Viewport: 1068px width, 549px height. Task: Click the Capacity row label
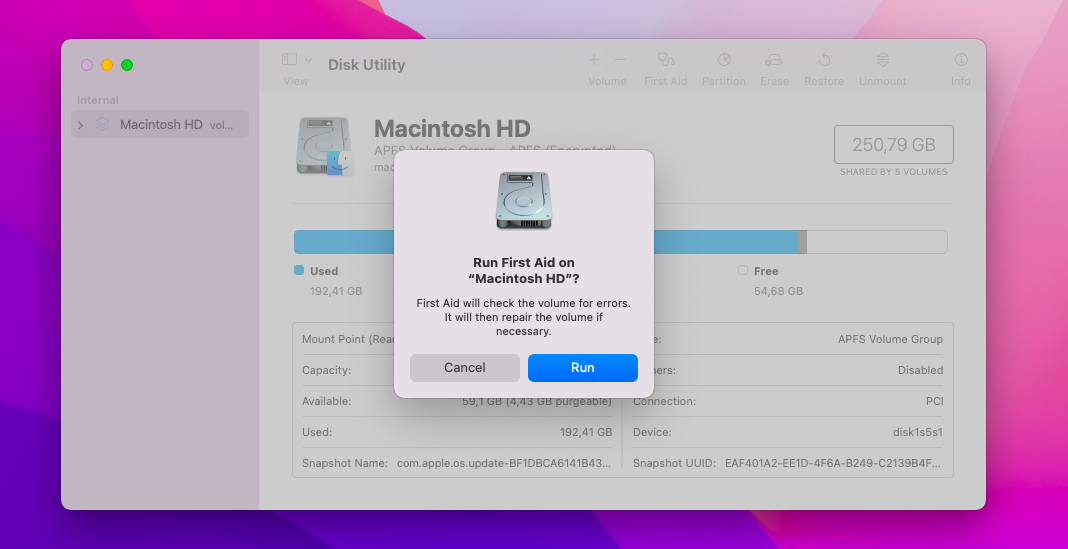click(326, 371)
